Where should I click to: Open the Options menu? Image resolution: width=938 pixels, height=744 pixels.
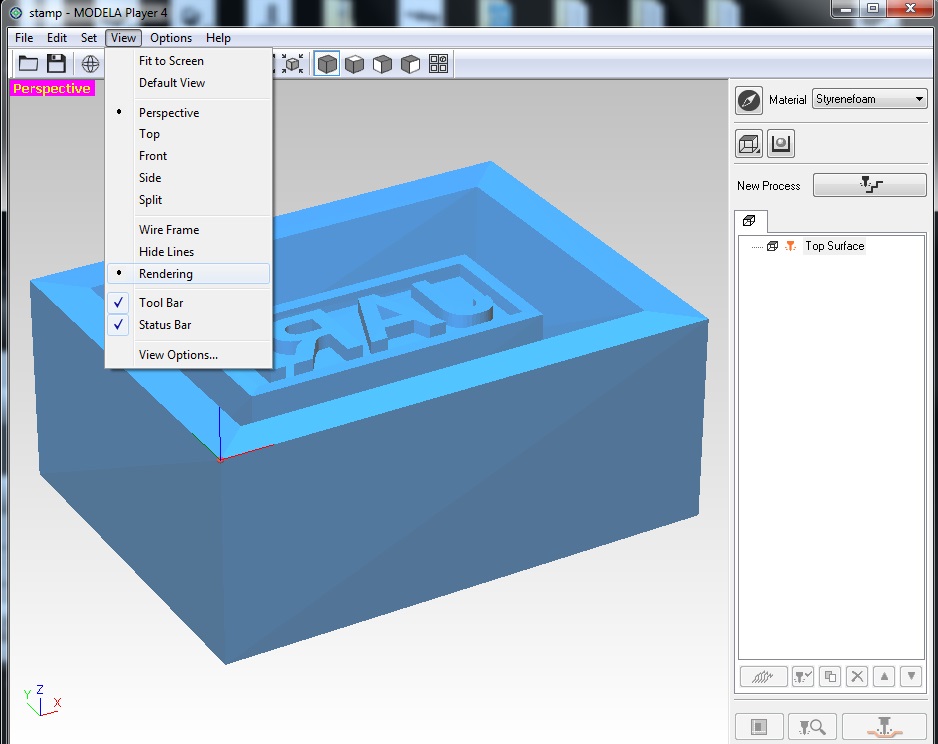click(x=171, y=38)
